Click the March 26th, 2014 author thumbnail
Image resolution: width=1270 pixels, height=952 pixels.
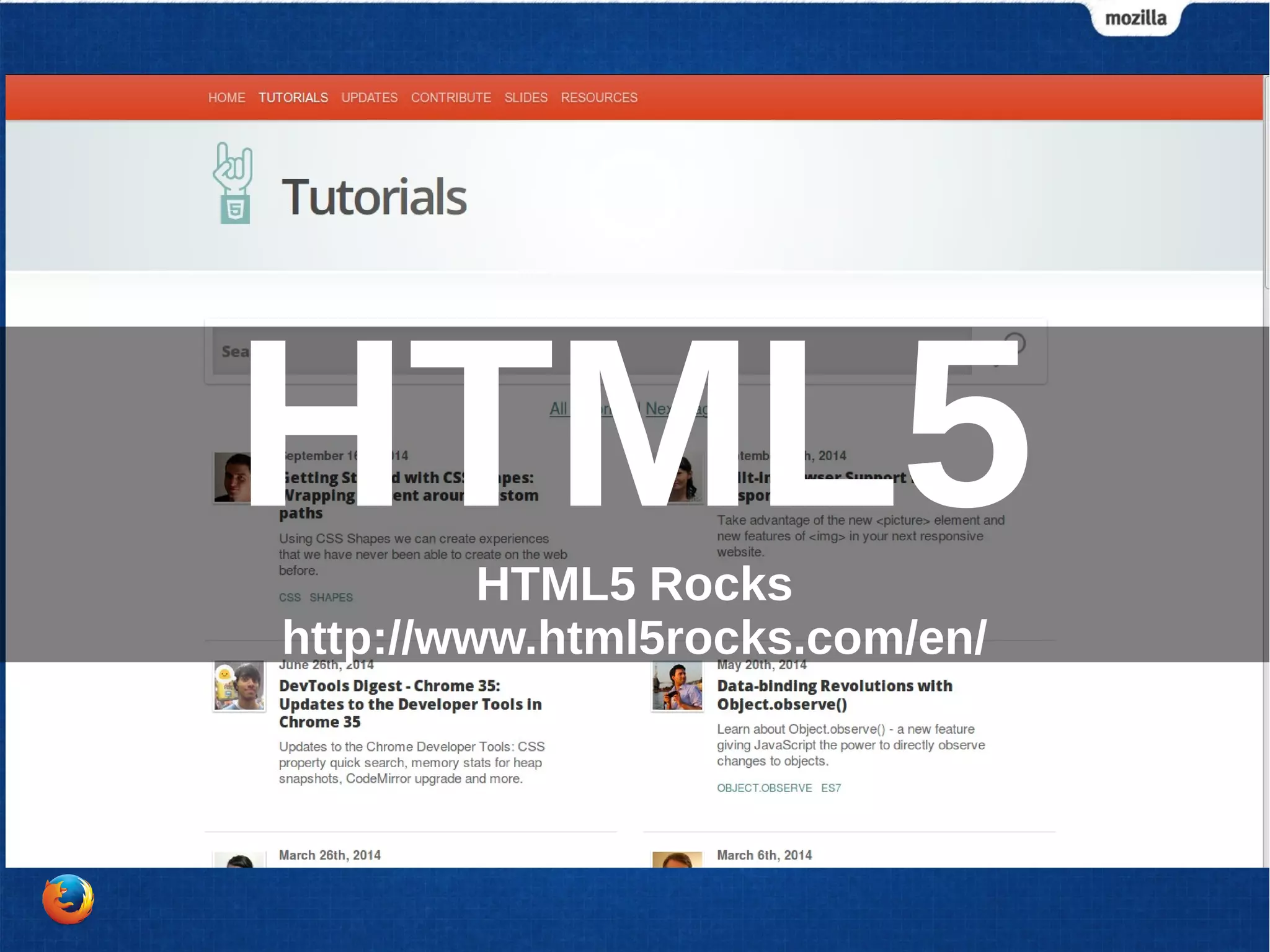pyautogui.click(x=239, y=860)
